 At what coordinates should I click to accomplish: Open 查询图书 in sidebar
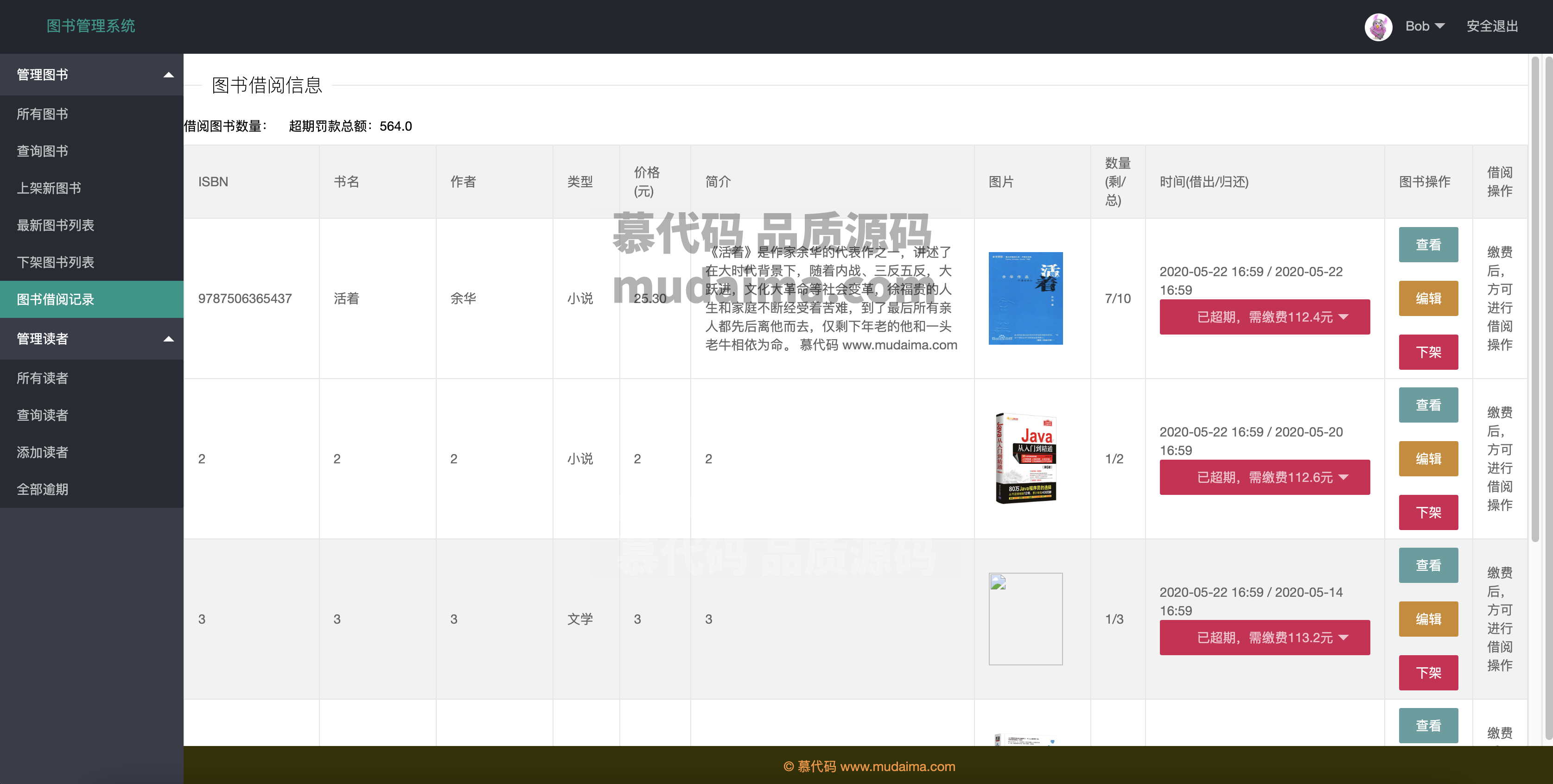92,151
